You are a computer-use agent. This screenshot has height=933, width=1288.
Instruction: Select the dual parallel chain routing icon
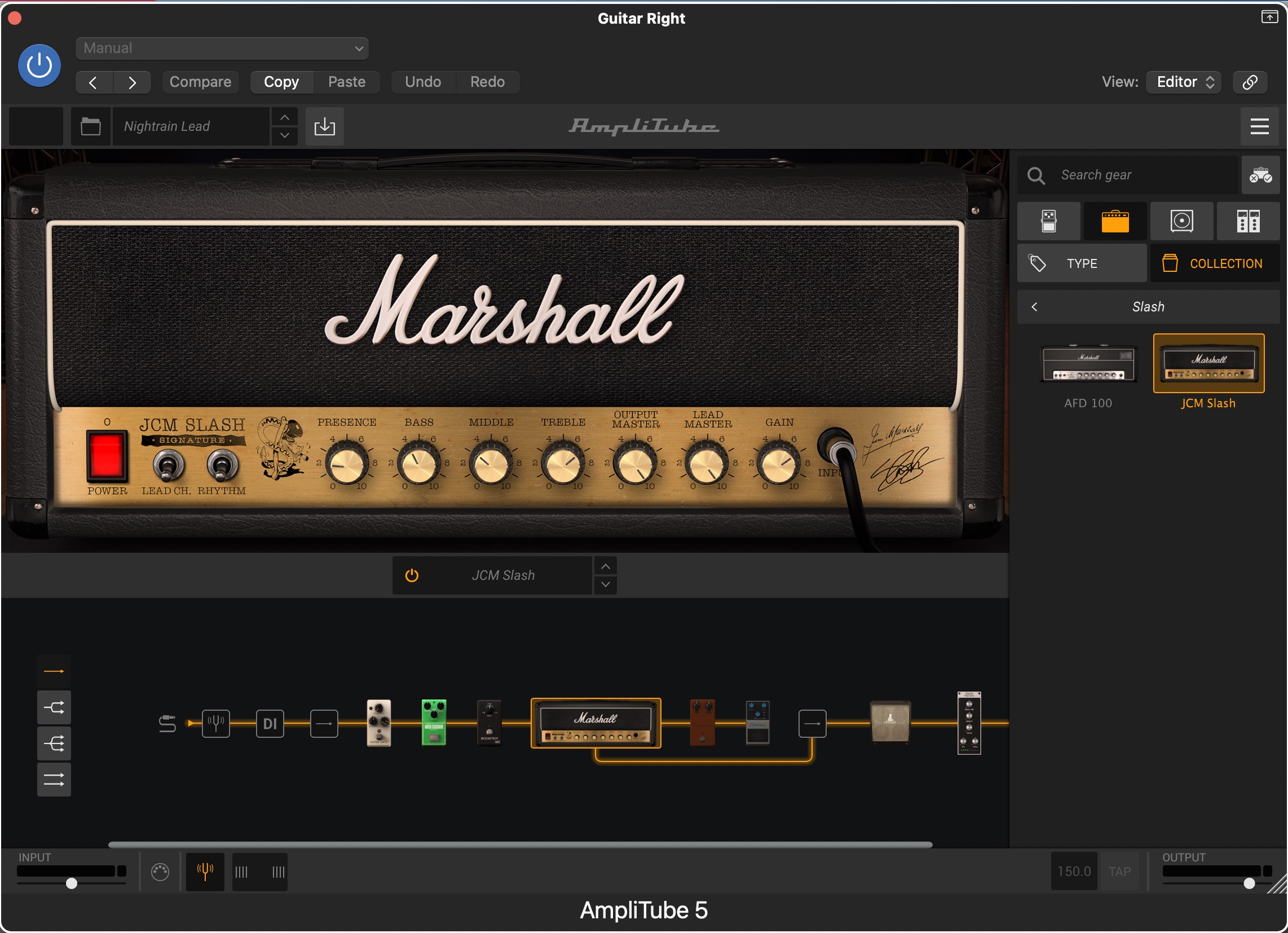click(x=54, y=780)
